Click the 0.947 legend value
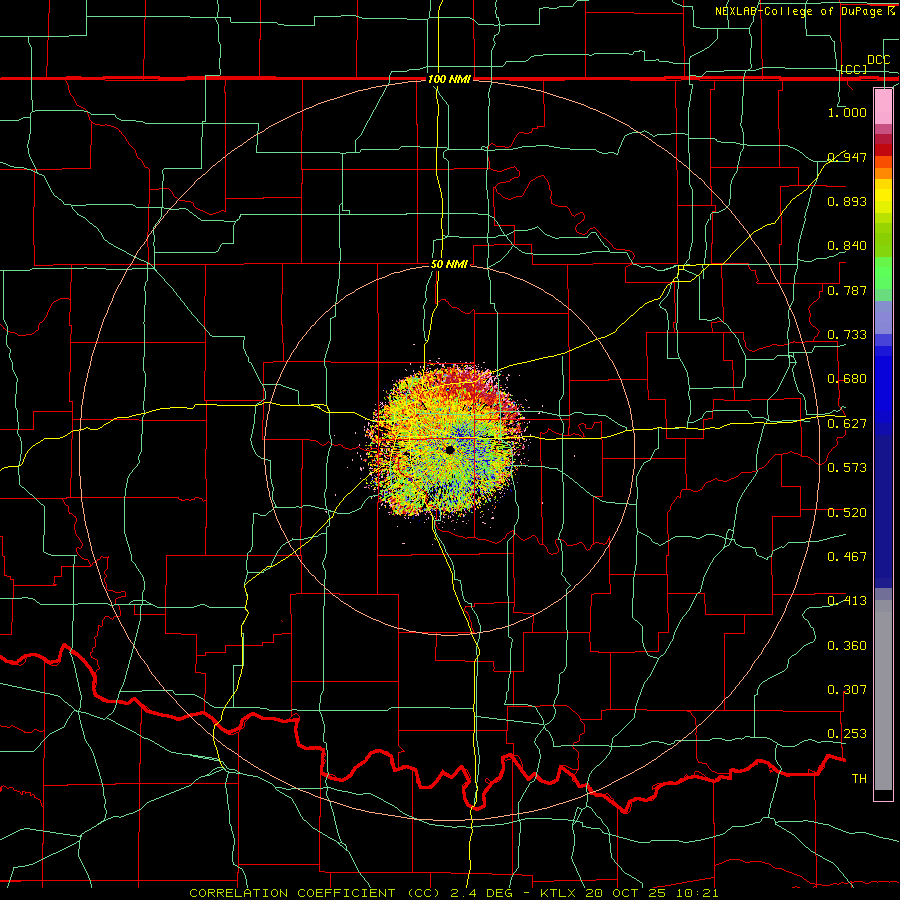The image size is (900, 900). tap(847, 157)
